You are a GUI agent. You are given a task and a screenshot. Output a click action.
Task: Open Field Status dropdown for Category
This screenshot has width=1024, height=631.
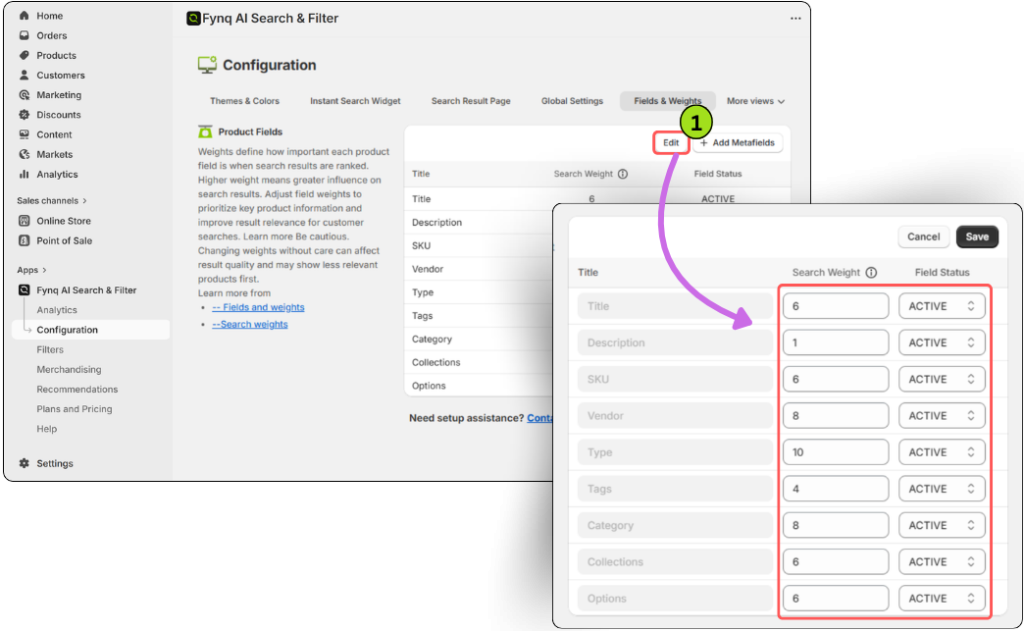(x=942, y=526)
